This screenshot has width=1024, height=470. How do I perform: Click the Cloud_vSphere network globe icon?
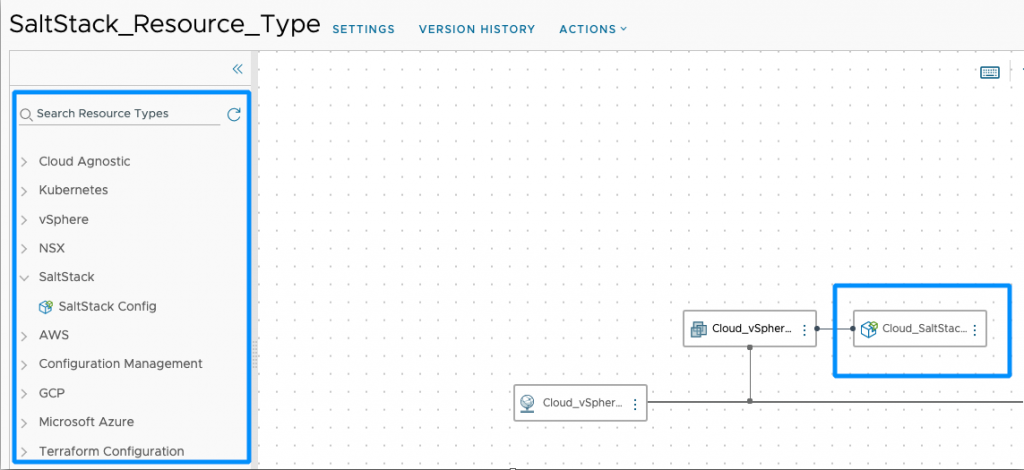point(528,403)
